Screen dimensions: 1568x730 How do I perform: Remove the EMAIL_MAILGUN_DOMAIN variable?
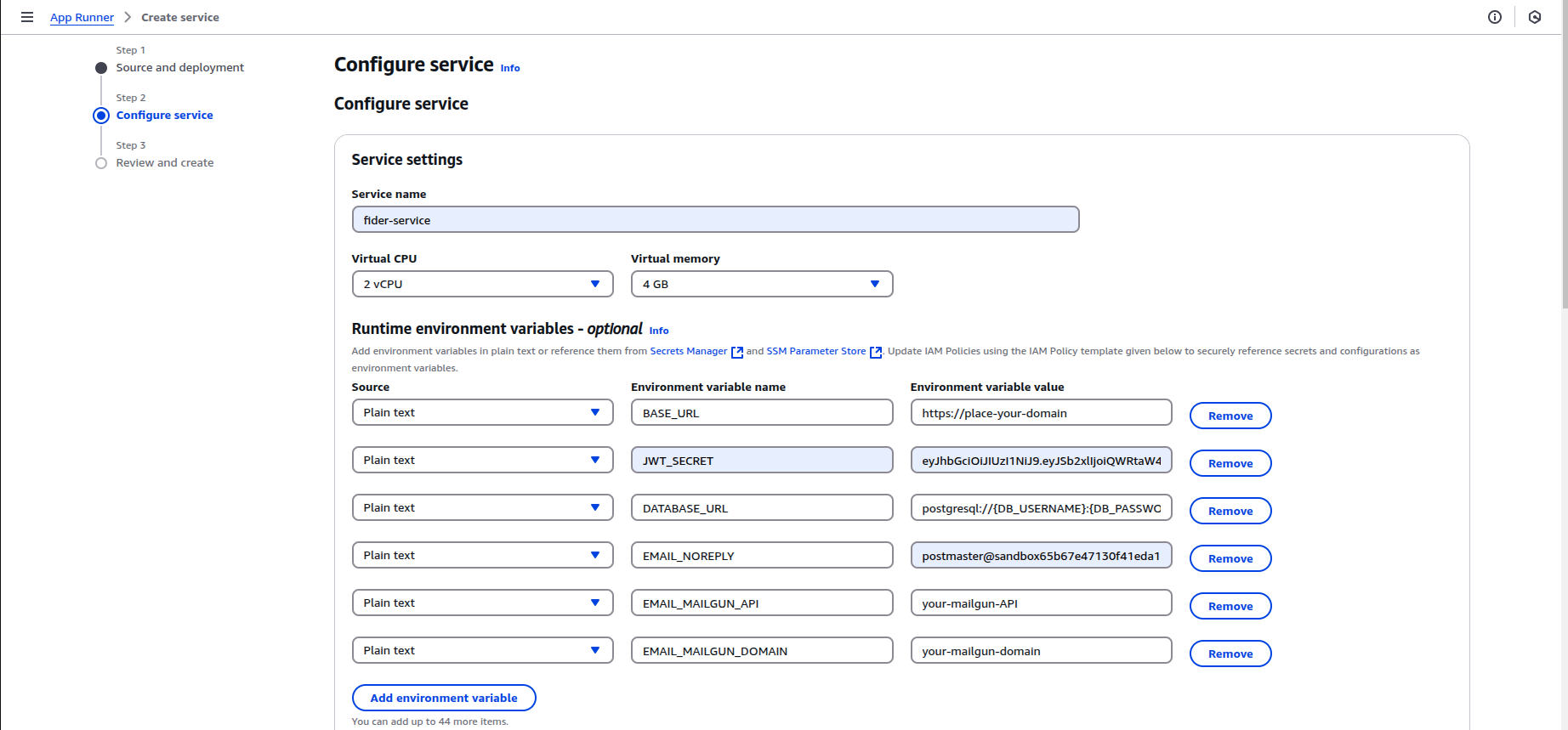(x=1230, y=654)
